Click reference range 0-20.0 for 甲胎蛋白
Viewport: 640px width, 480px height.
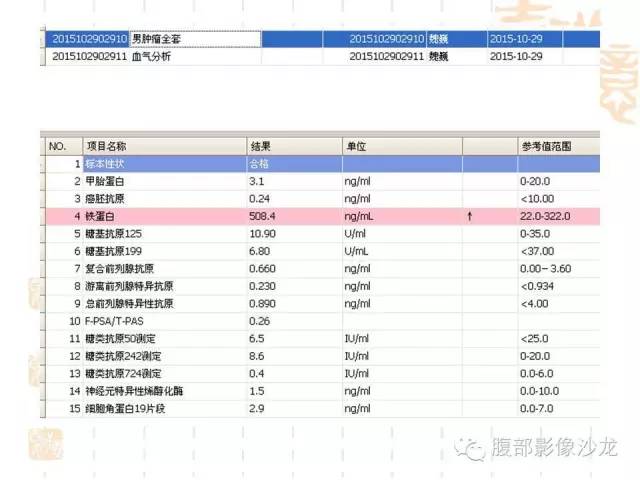pyautogui.click(x=535, y=181)
